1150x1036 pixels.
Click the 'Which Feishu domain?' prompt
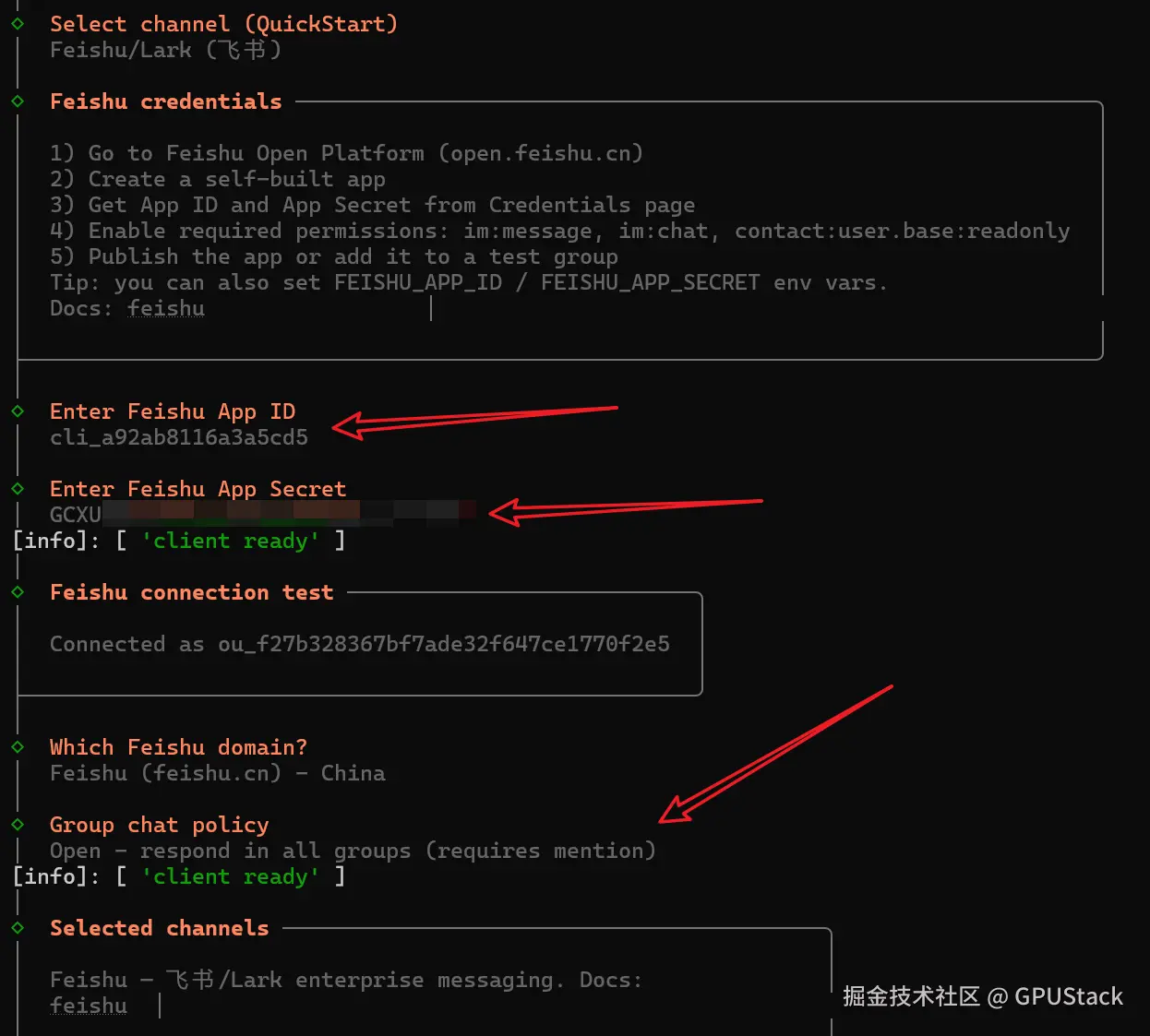pos(179,747)
